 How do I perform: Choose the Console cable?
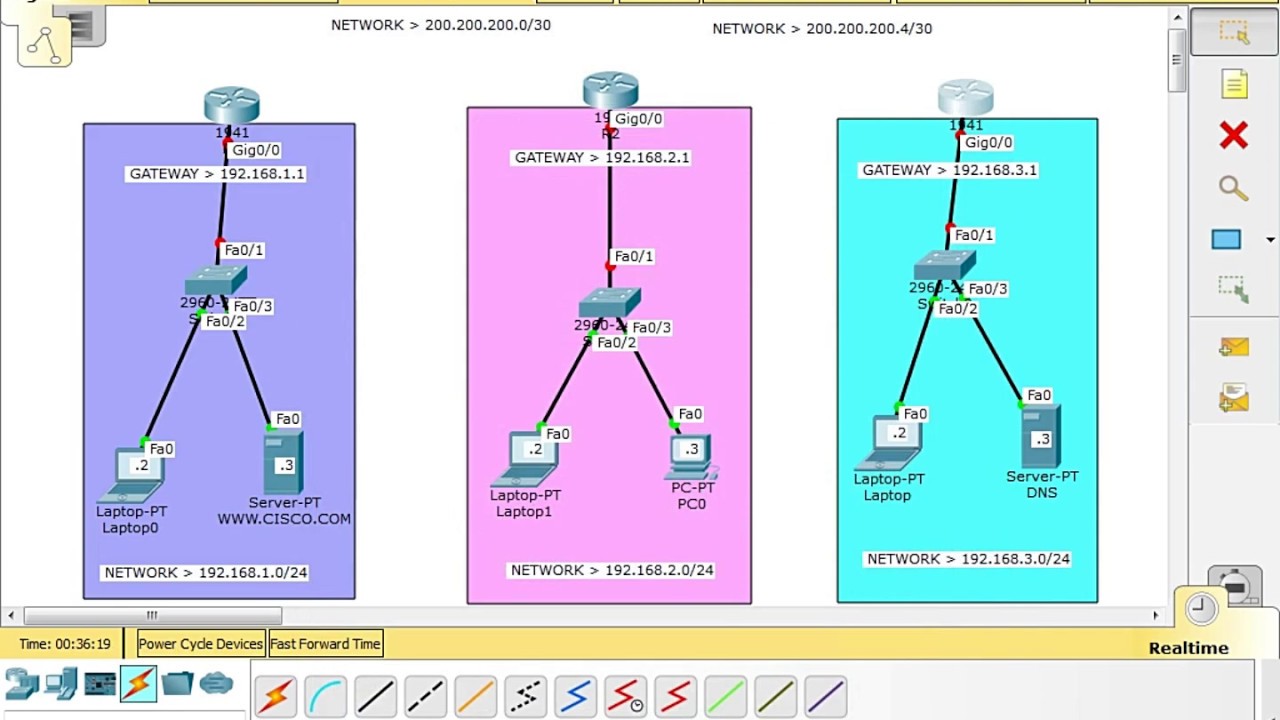pyautogui.click(x=325, y=696)
